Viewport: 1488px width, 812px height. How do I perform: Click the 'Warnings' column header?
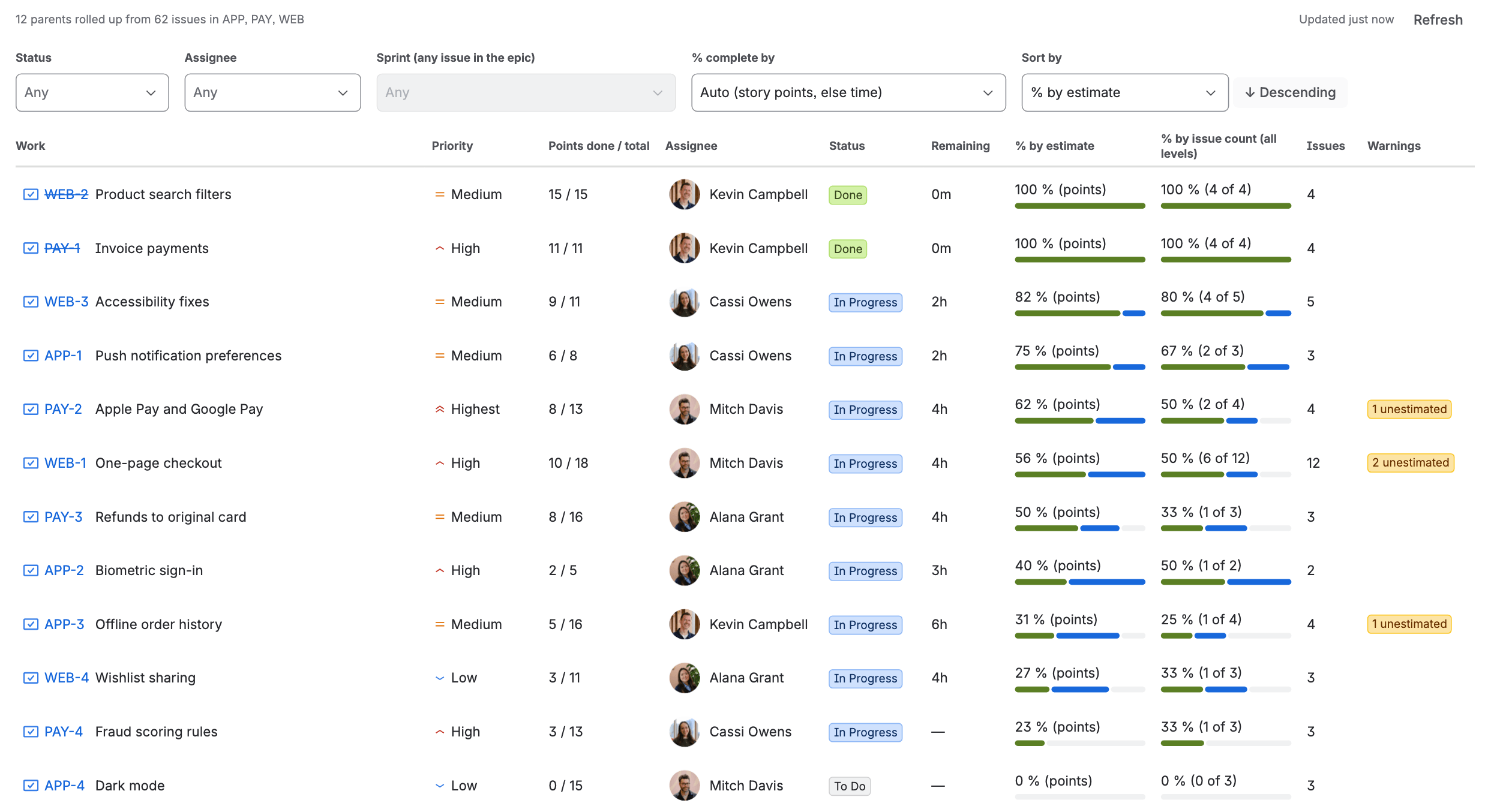pyautogui.click(x=1394, y=146)
